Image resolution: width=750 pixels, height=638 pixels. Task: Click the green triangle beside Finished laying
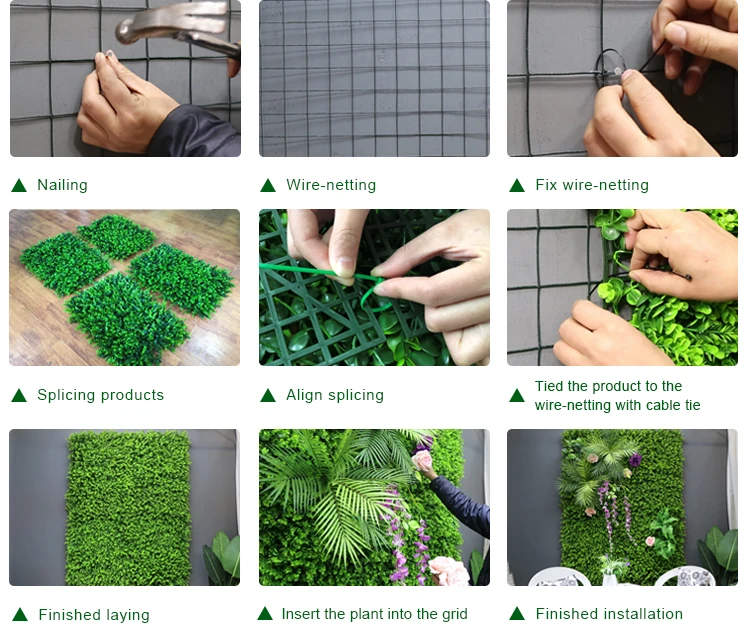(x=20, y=615)
